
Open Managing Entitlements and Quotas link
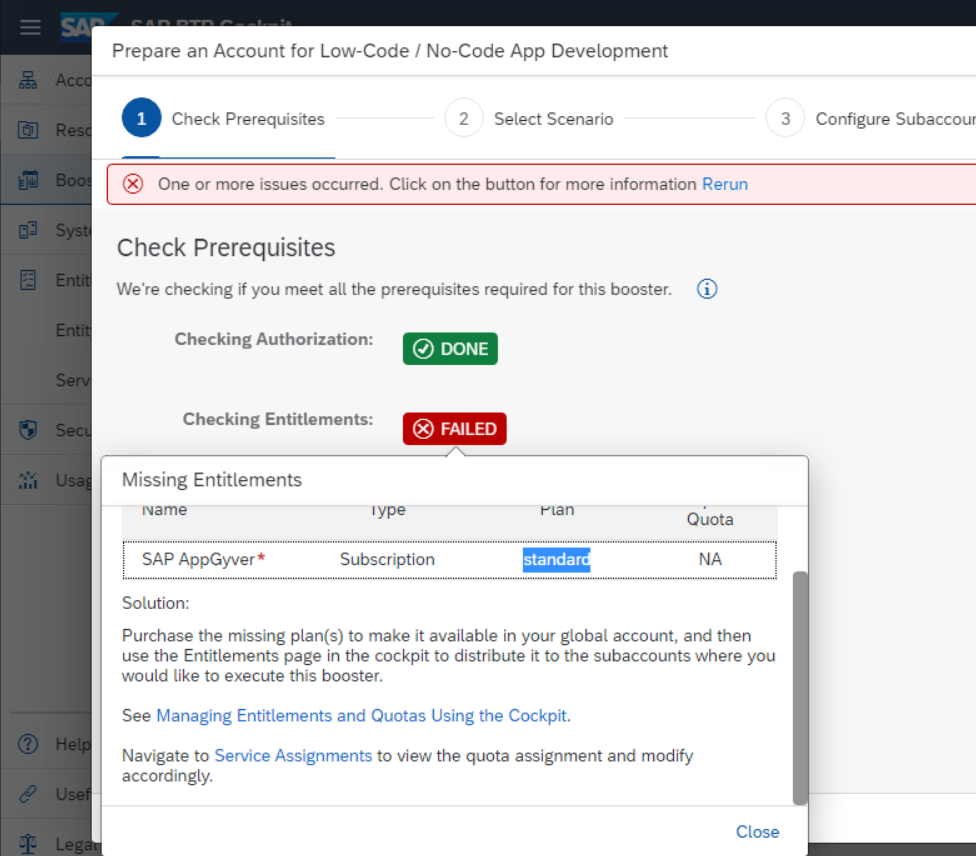pos(361,716)
